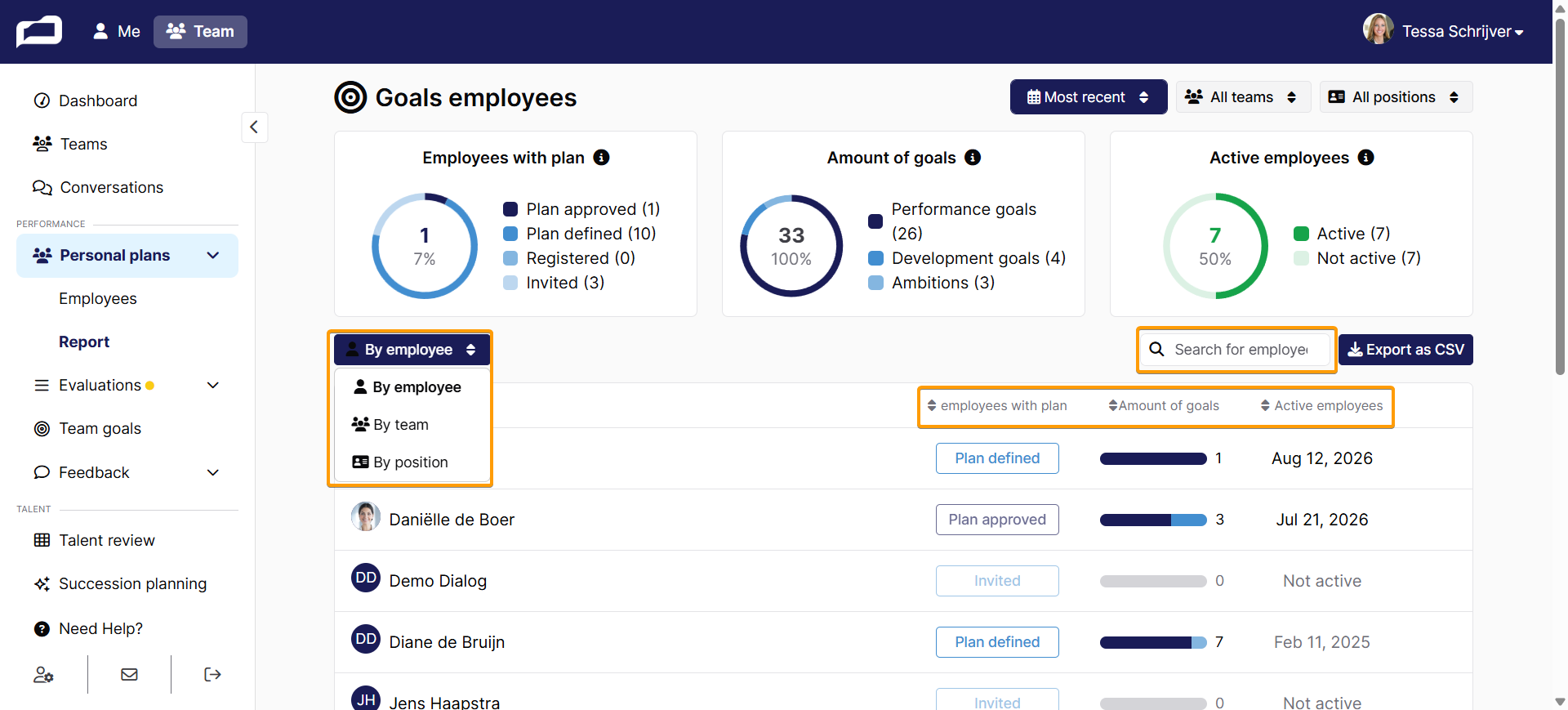This screenshot has height=710, width=1568.
Task: Select By team grouping option
Action: [412, 425]
